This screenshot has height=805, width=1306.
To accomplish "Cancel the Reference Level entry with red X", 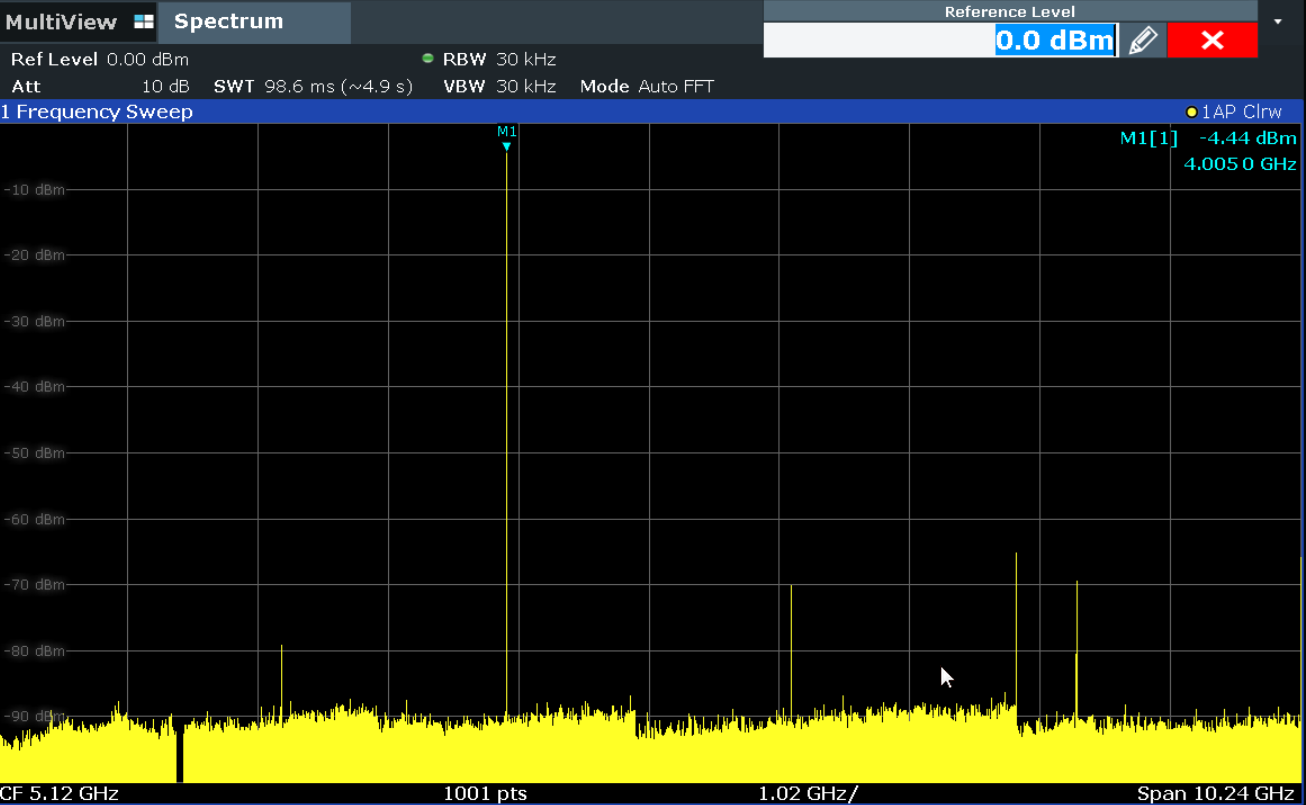I will coord(1212,40).
